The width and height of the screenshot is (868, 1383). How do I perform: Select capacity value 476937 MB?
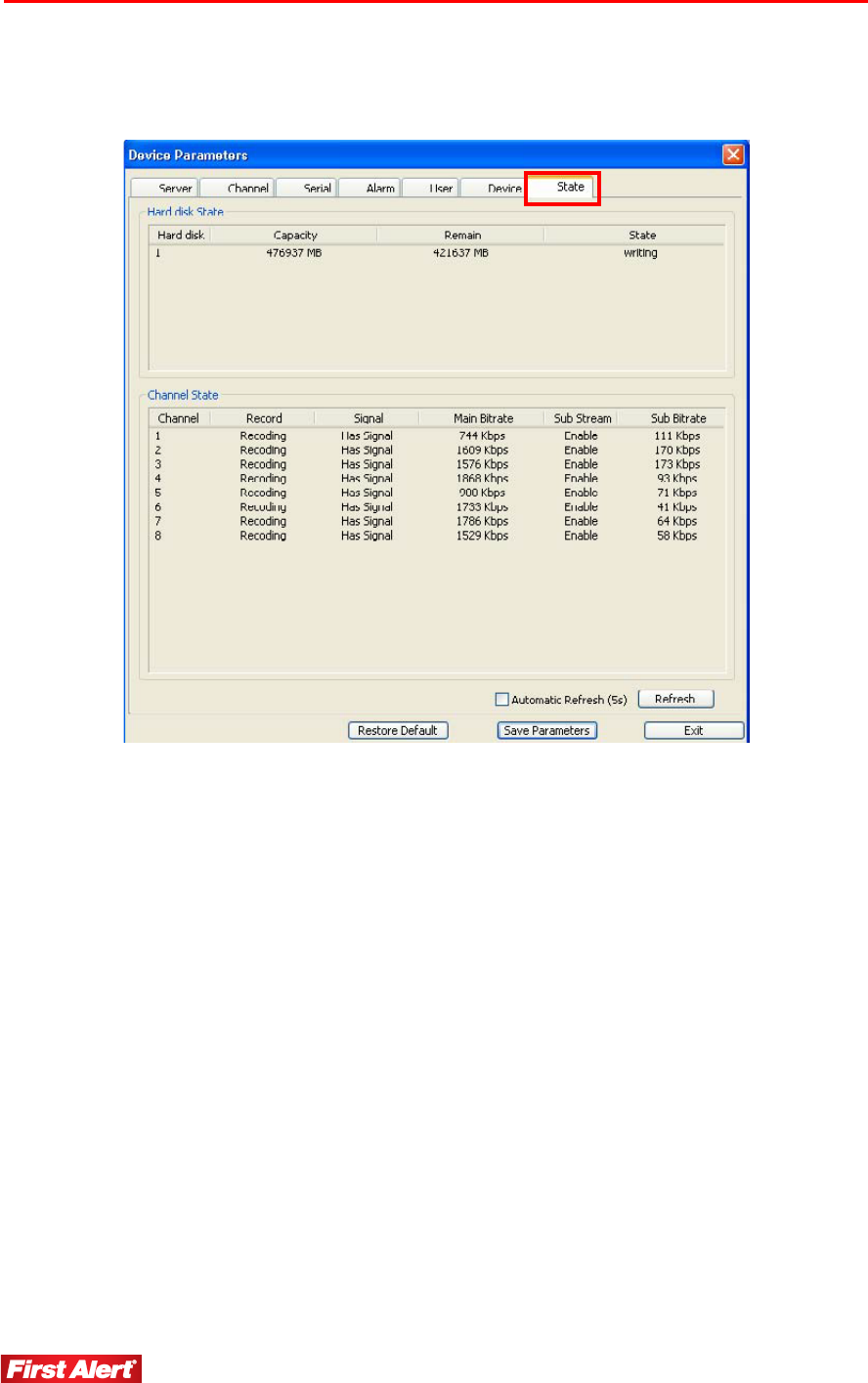coord(294,253)
